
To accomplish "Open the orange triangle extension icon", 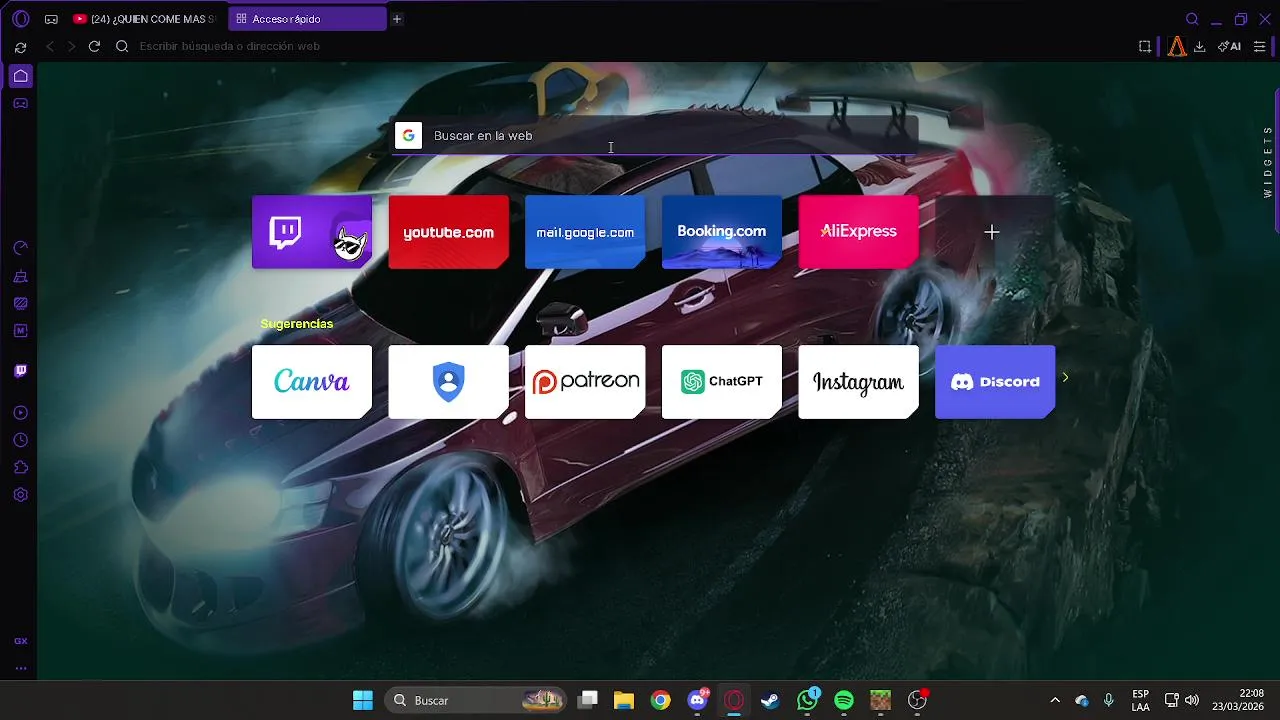I will pyautogui.click(x=1177, y=46).
